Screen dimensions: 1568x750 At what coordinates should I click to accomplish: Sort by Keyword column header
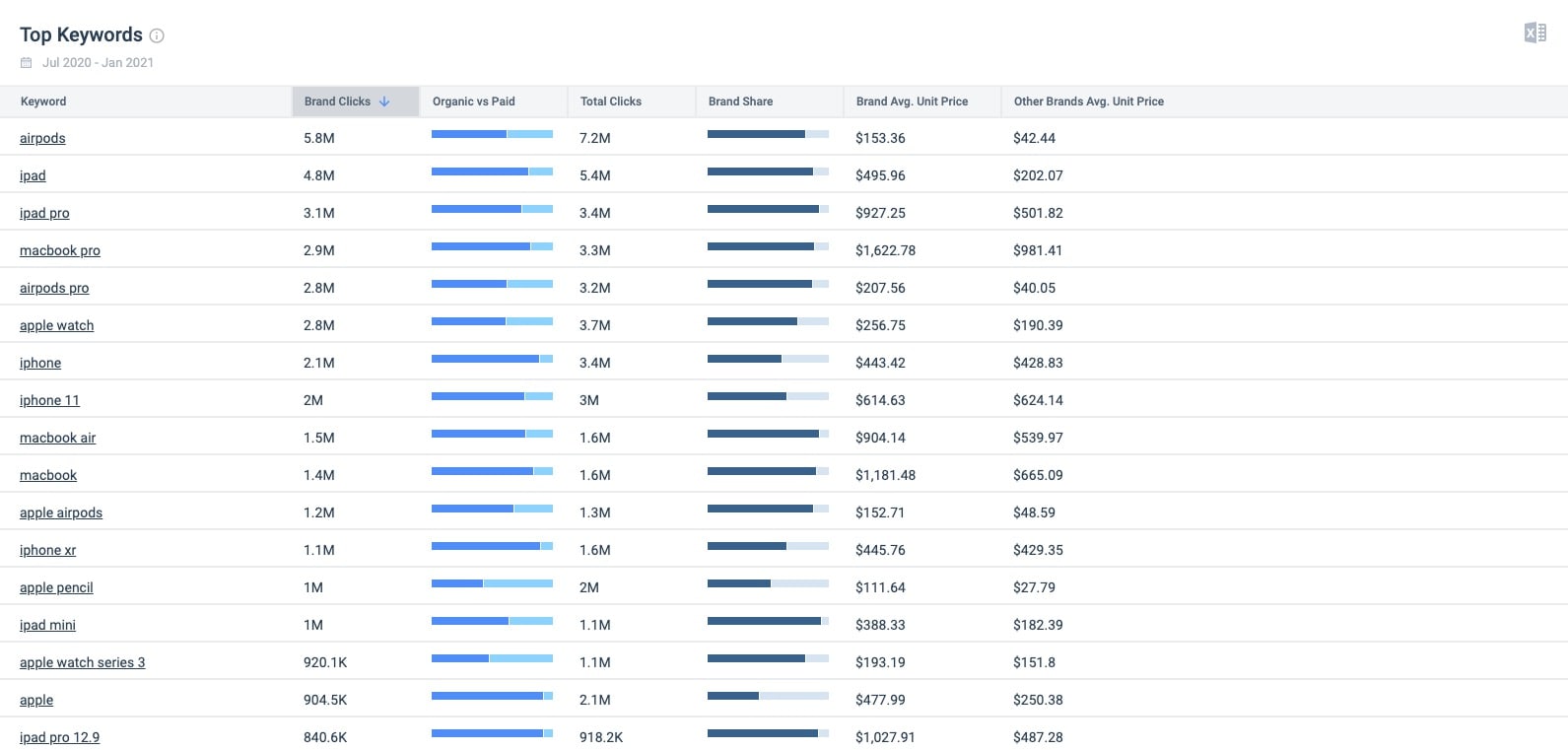[x=43, y=102]
